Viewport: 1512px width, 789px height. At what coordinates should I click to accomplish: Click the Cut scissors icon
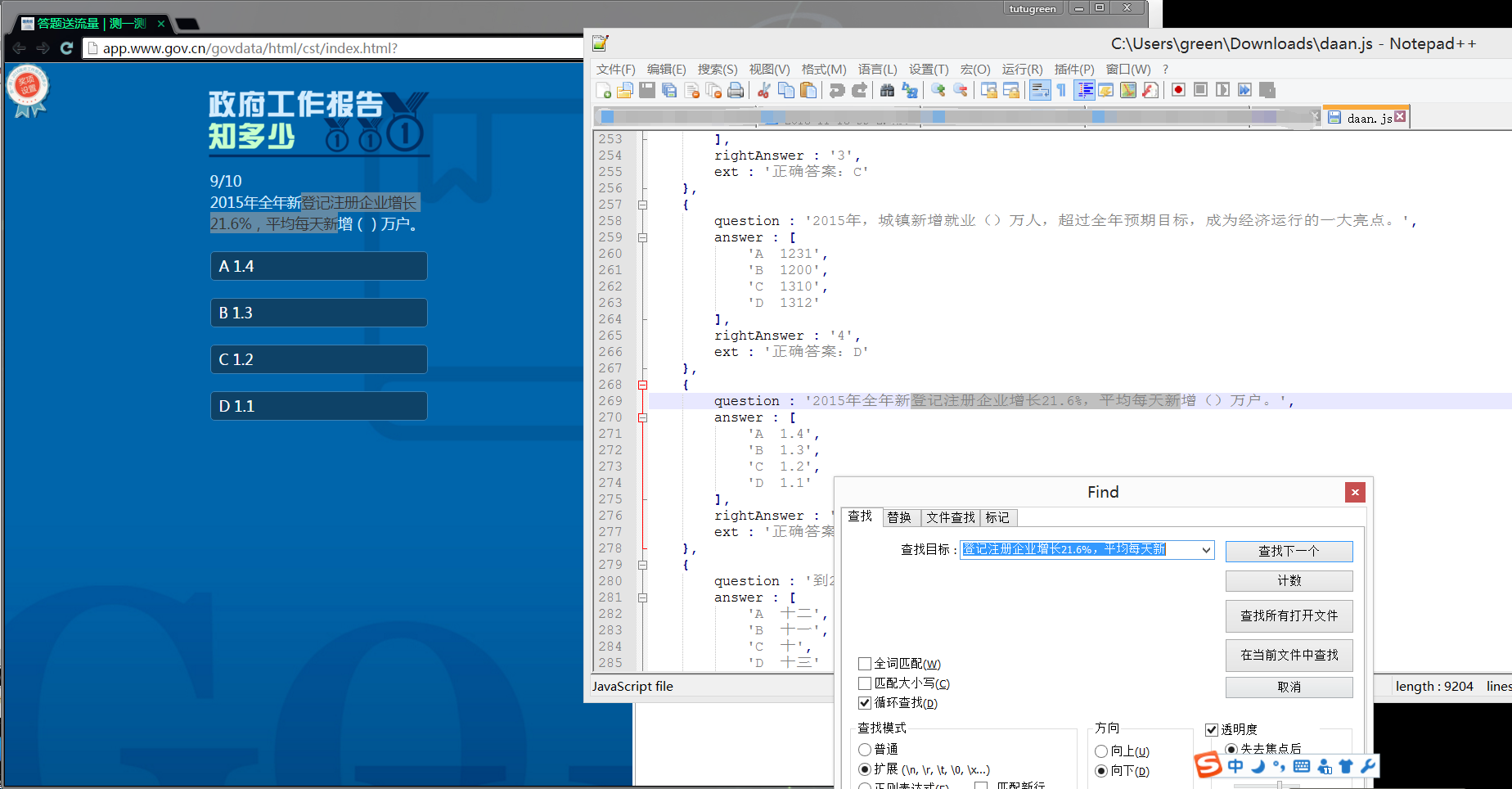pos(763,90)
